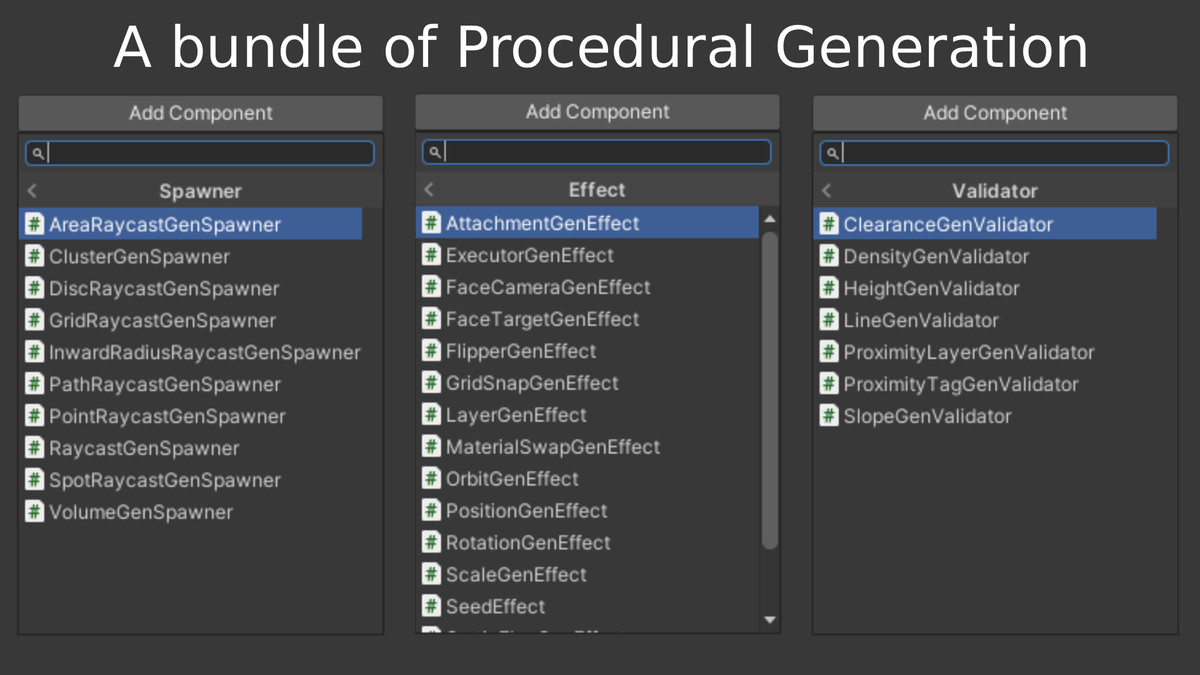Image resolution: width=1200 pixels, height=675 pixels.
Task: Click the magnifier icon in Spawner search box
Action: 38,153
